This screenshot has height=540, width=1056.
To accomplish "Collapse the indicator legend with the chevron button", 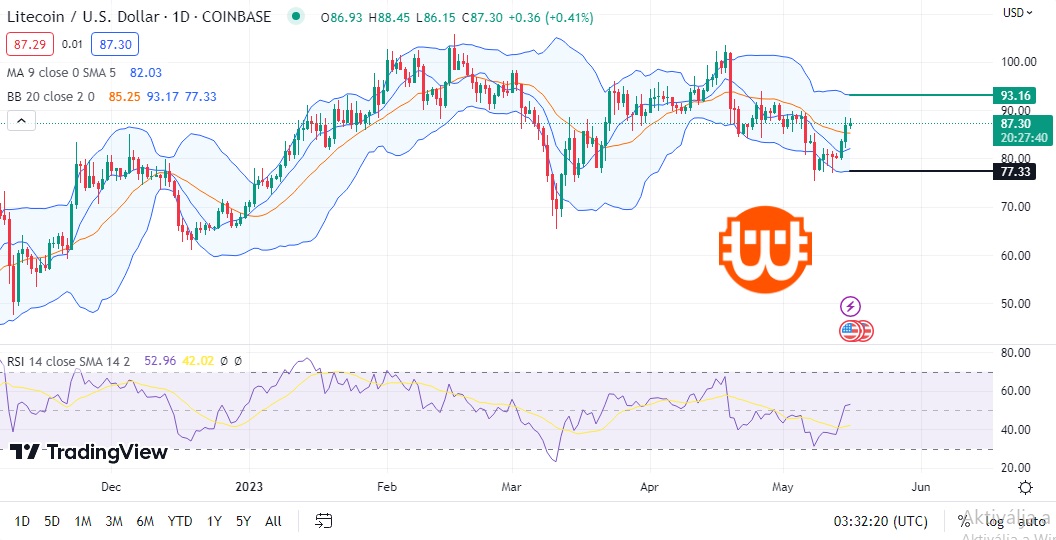I will tap(22, 121).
